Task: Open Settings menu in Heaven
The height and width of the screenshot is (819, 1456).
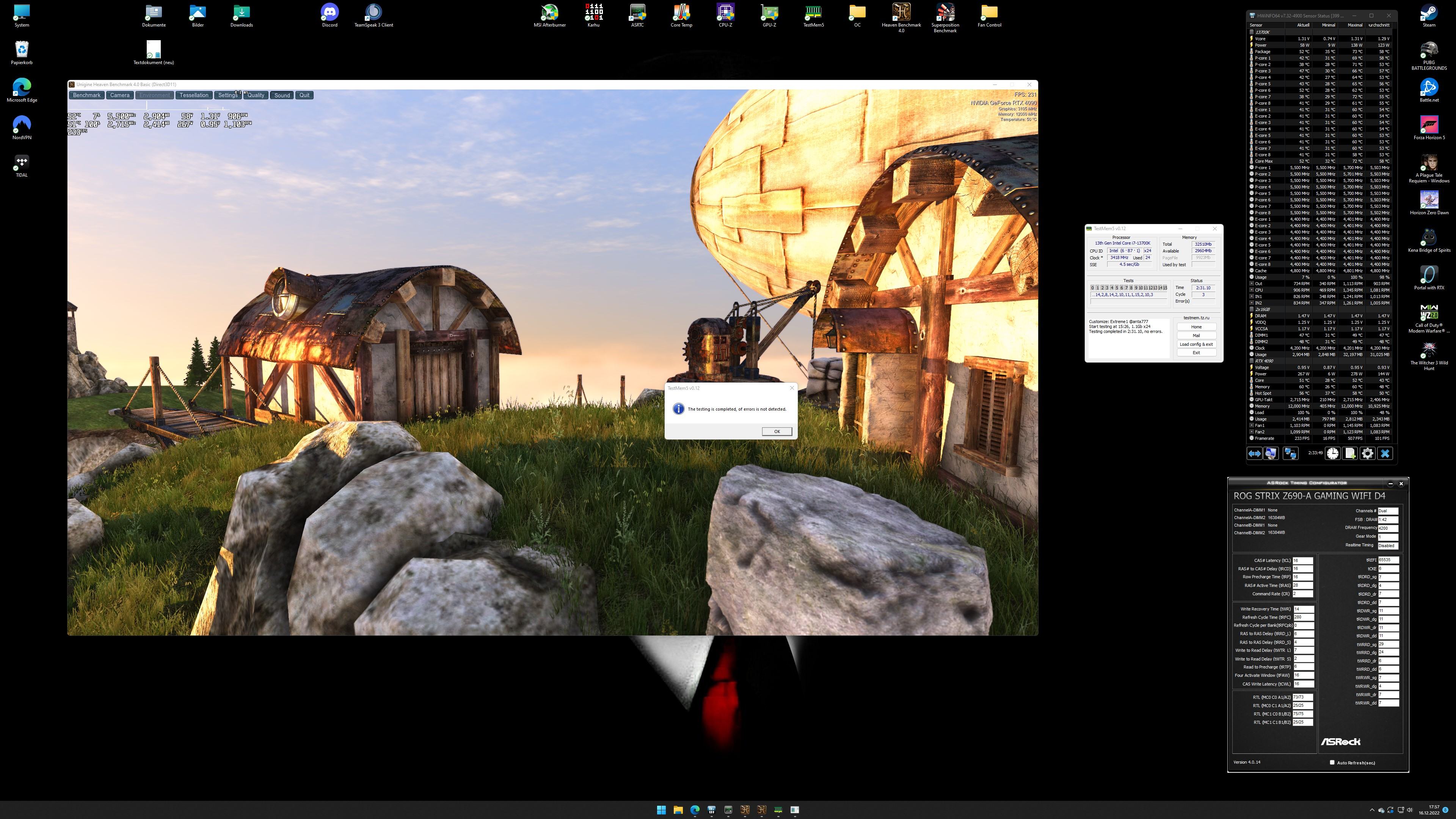Action: click(228, 95)
